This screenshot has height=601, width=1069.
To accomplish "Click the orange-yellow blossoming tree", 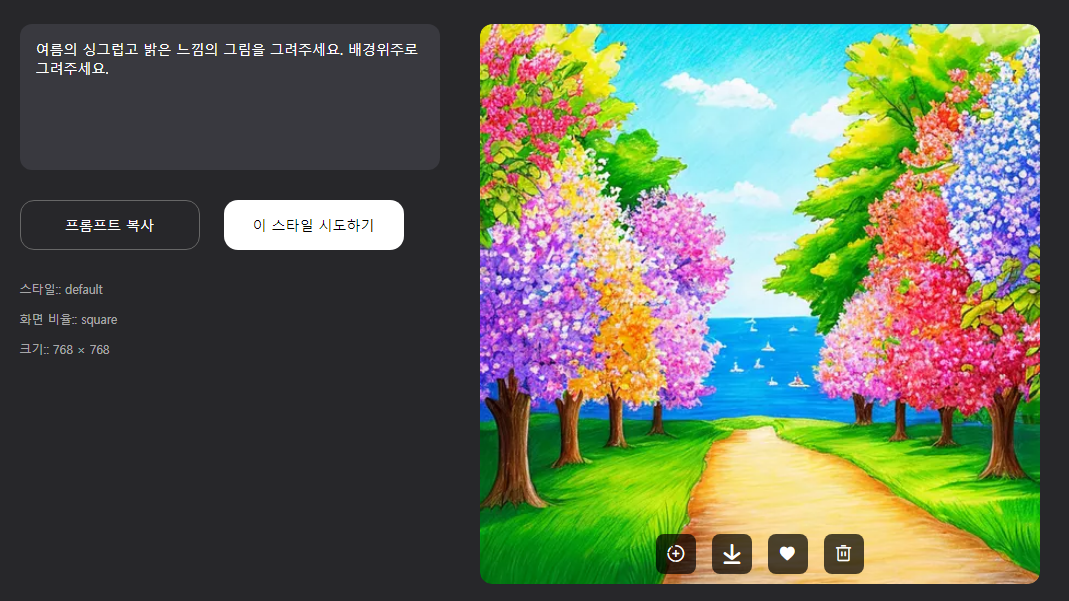I will click(x=624, y=327).
